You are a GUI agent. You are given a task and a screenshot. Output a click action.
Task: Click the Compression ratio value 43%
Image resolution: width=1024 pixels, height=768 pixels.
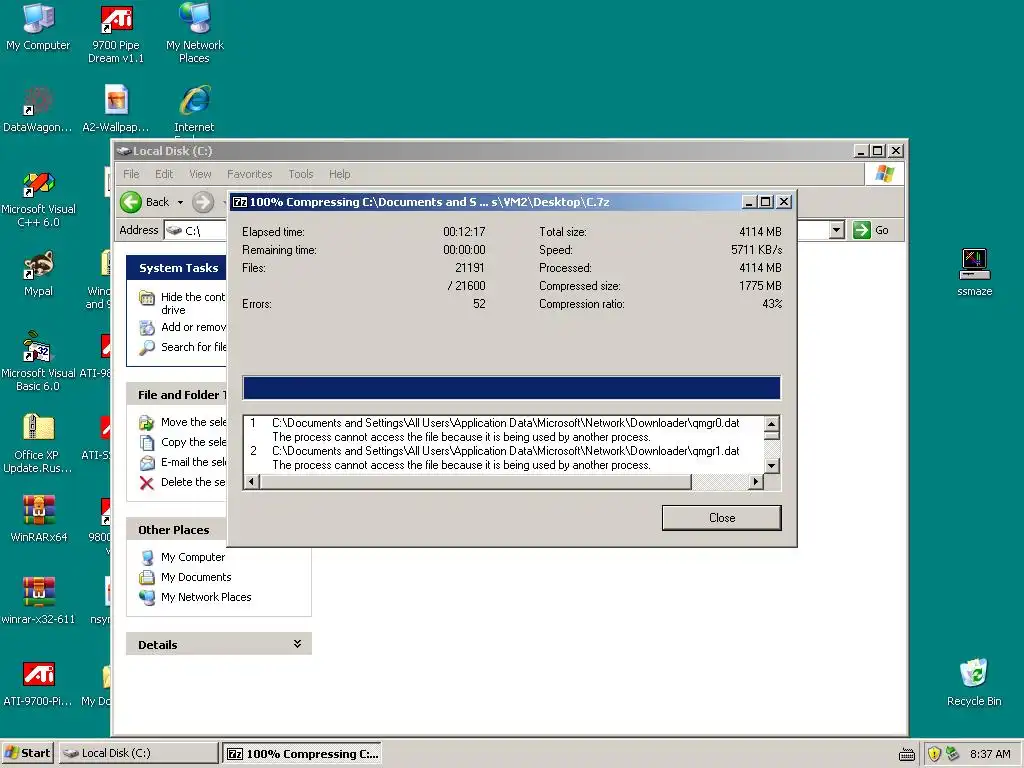point(772,304)
